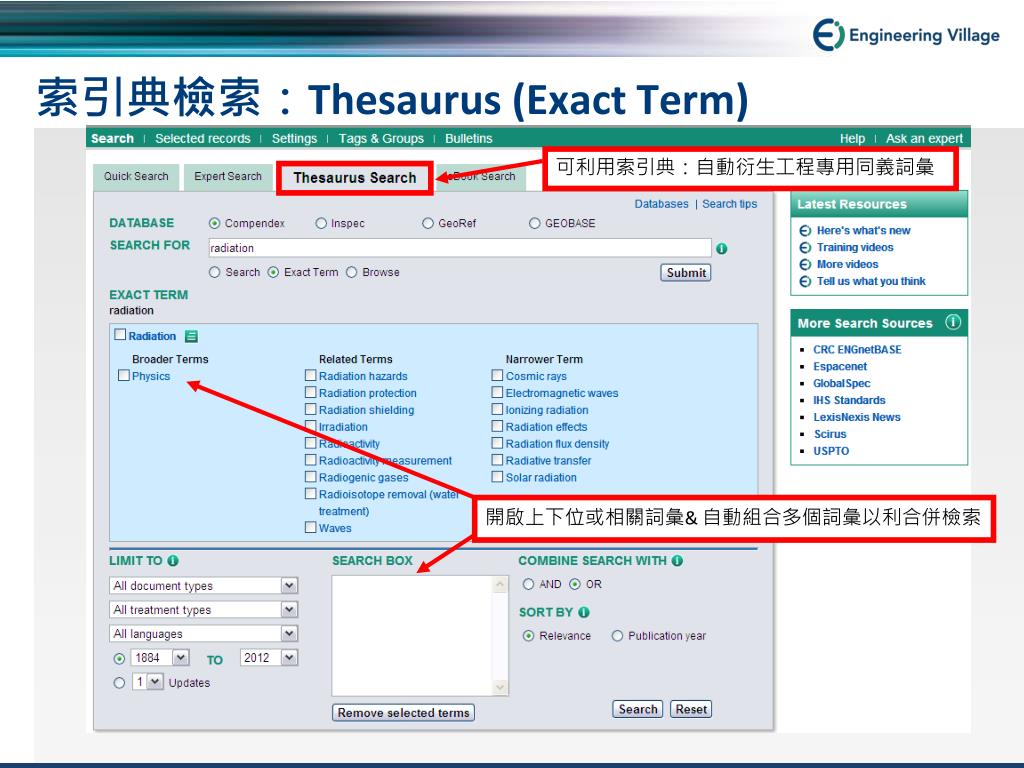Check the Cosmic rays checkbox

[498, 376]
